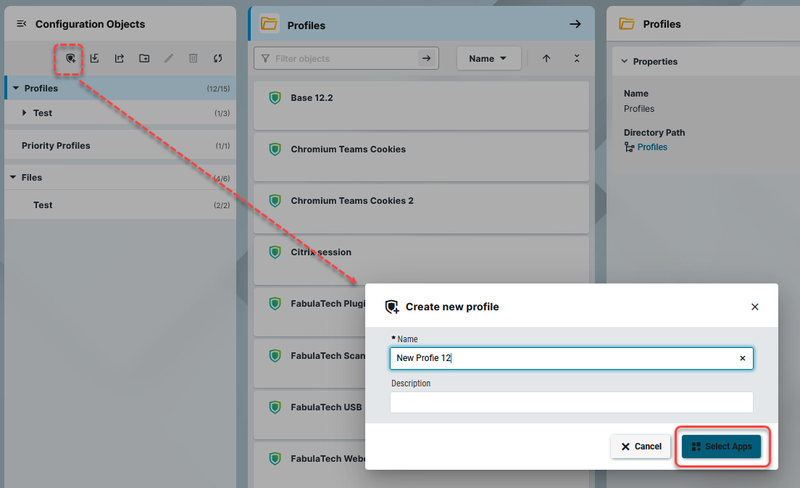Viewport: 800px width, 488px height.
Task: Collapse the Configuration Objects sidebar panel
Action: 21,24
